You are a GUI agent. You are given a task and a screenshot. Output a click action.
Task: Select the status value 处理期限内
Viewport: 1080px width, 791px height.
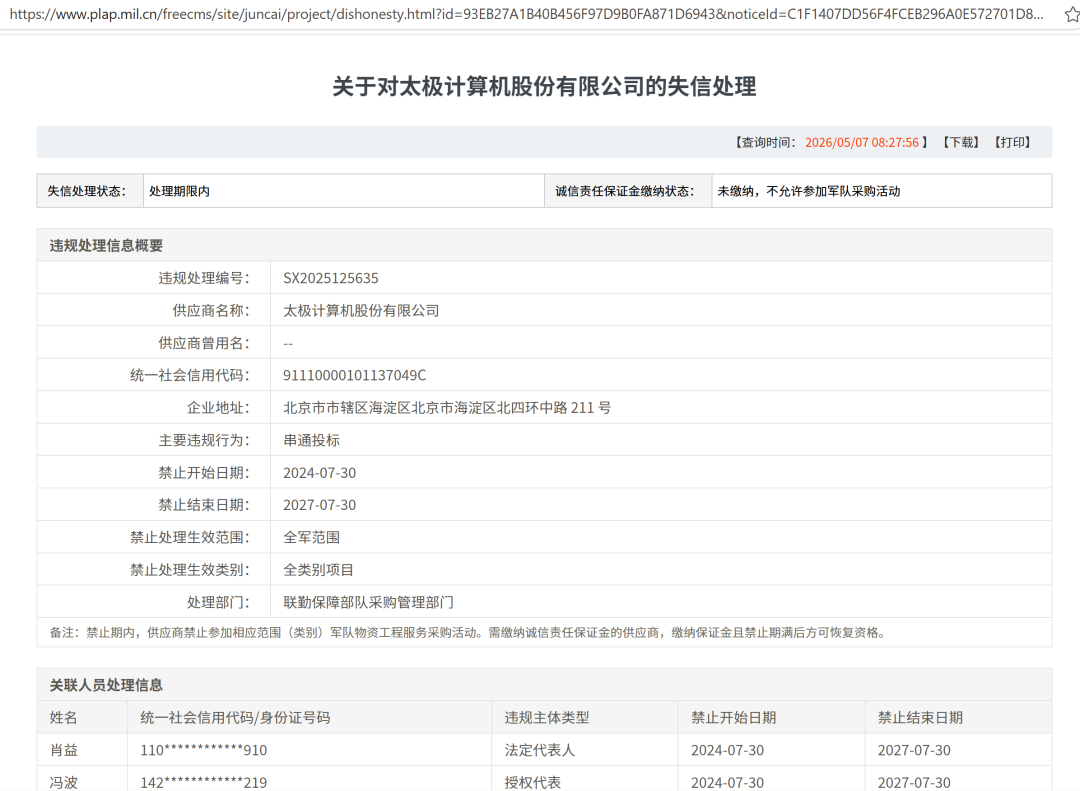point(180,192)
